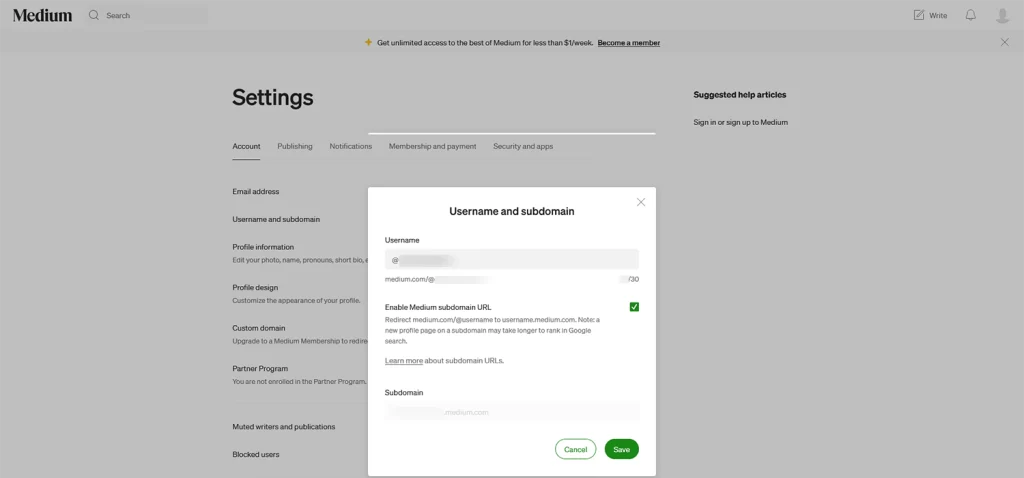This screenshot has width=1024, height=478.
Task: Dismiss the membership promotion banner
Action: point(1005,42)
